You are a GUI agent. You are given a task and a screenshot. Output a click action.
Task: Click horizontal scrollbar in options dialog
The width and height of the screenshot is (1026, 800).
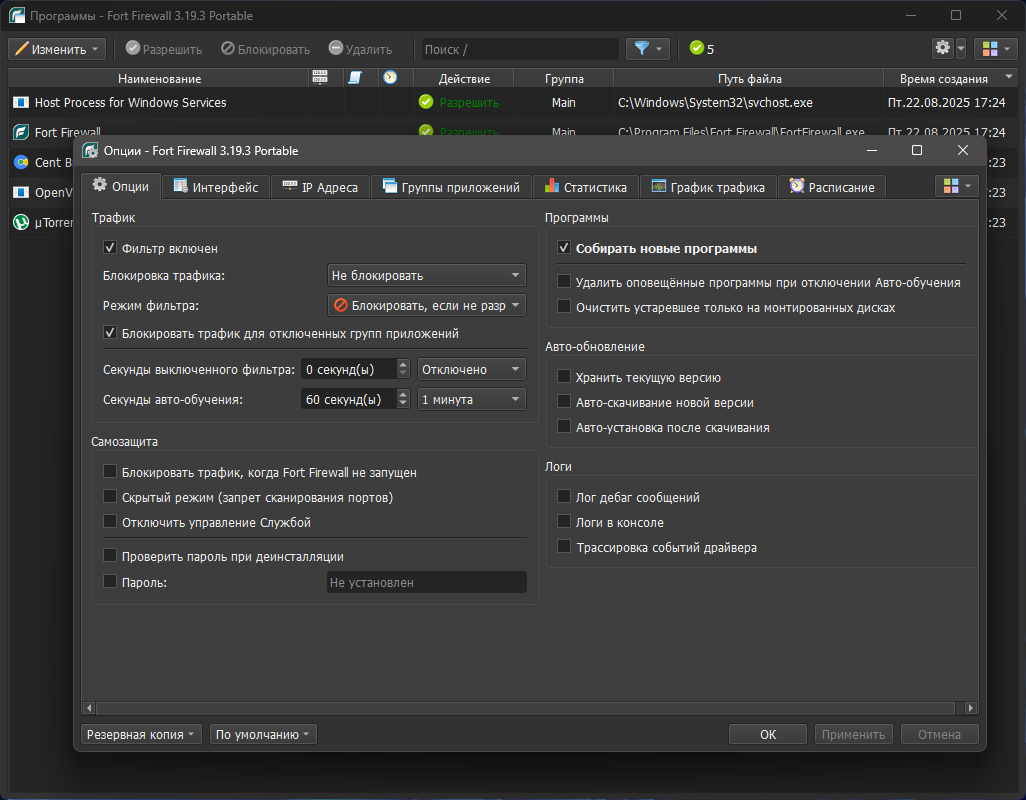pyautogui.click(x=525, y=708)
